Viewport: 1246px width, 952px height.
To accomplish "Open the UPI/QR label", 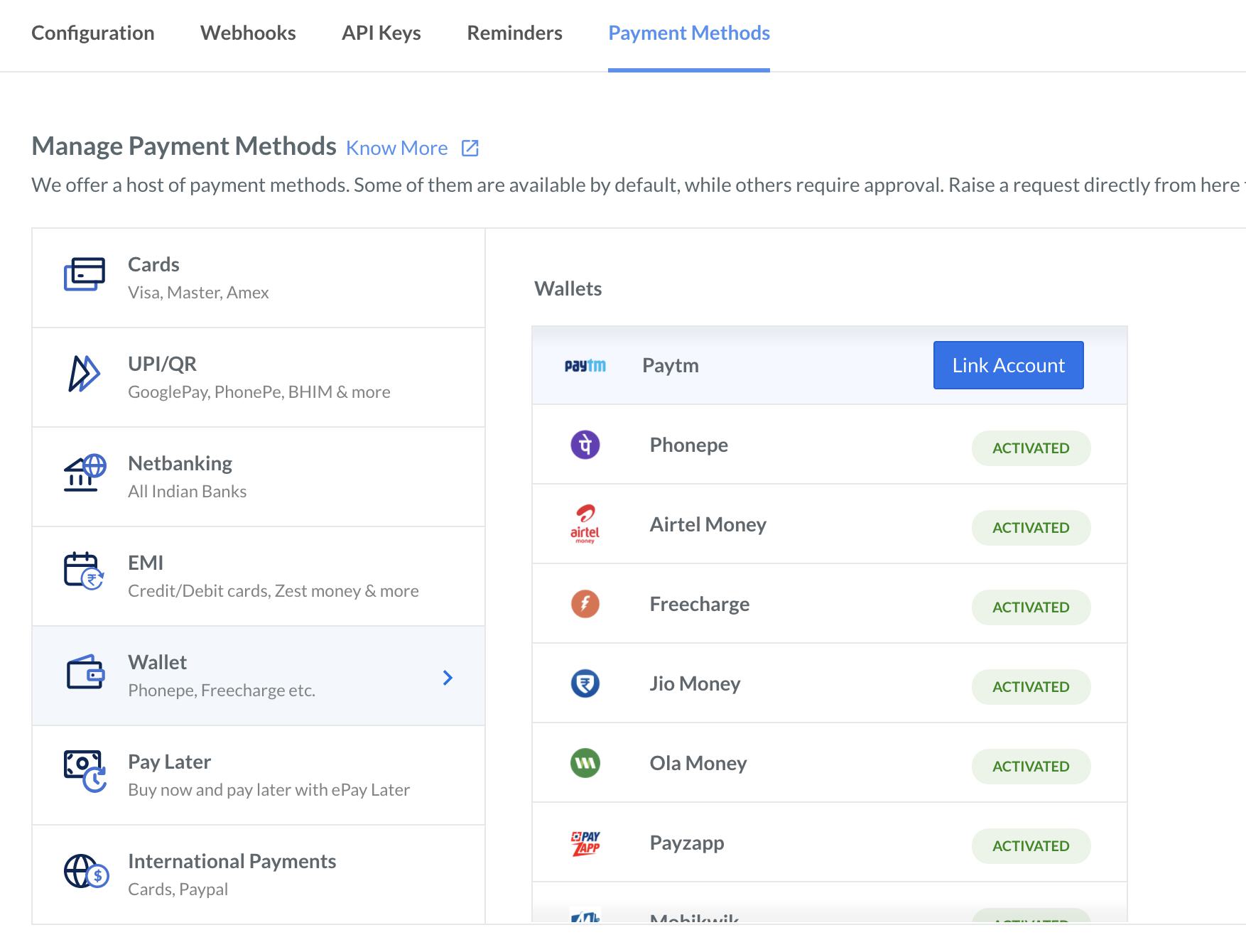I will coord(162,364).
